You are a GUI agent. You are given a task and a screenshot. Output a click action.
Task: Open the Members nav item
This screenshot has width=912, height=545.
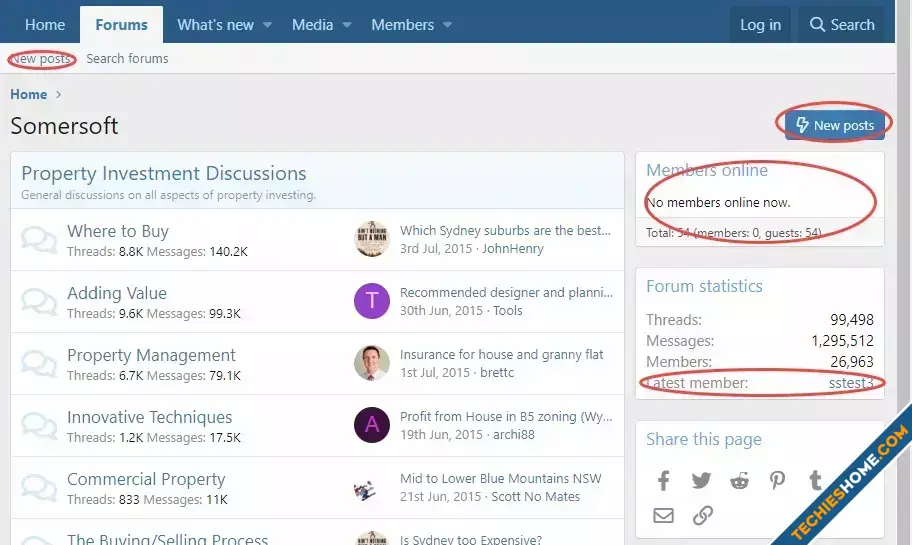402,25
